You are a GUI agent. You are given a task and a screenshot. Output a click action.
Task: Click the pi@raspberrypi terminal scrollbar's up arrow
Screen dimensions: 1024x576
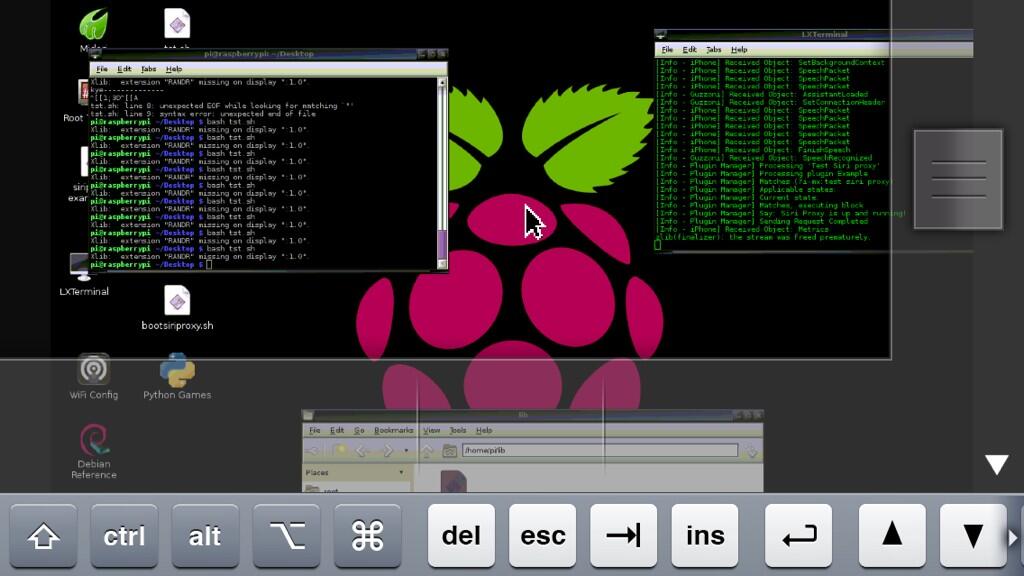pyautogui.click(x=442, y=82)
